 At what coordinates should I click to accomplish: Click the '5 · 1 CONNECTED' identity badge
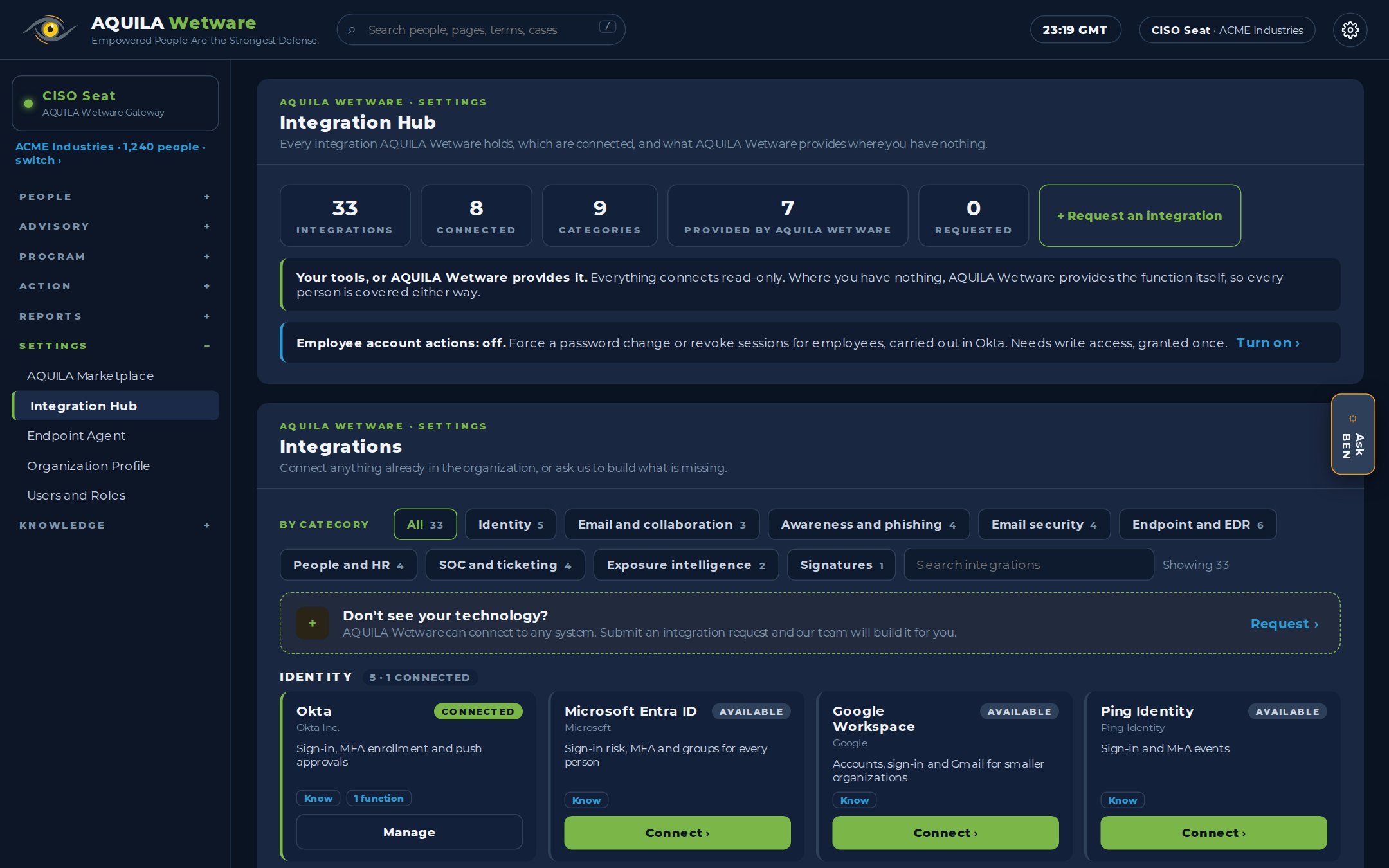pyautogui.click(x=420, y=677)
